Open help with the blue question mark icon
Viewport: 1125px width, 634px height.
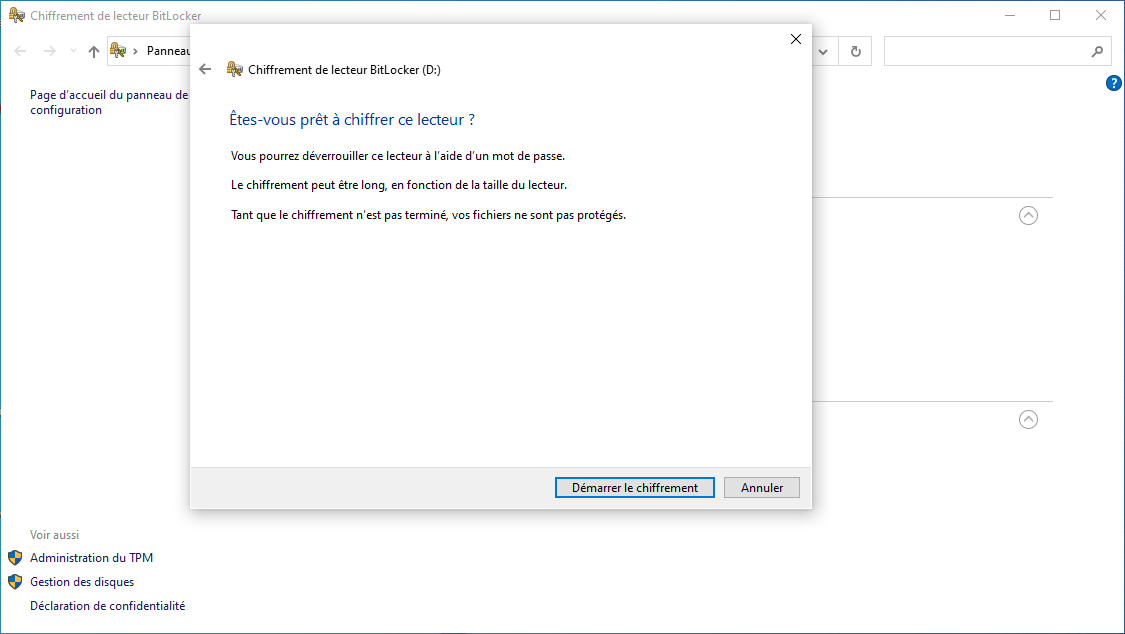point(1113,83)
